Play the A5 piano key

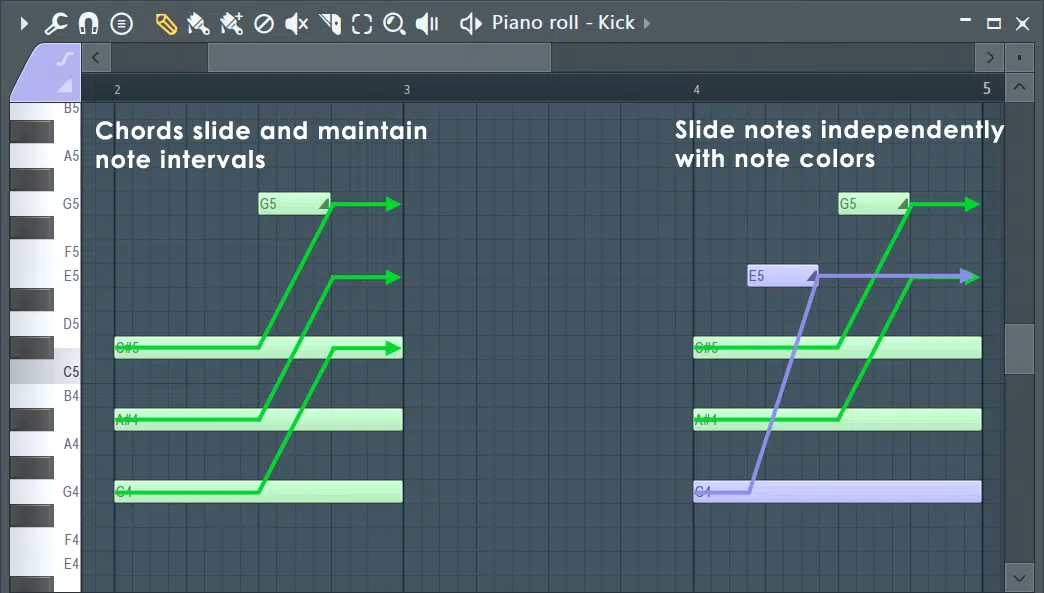click(x=45, y=156)
